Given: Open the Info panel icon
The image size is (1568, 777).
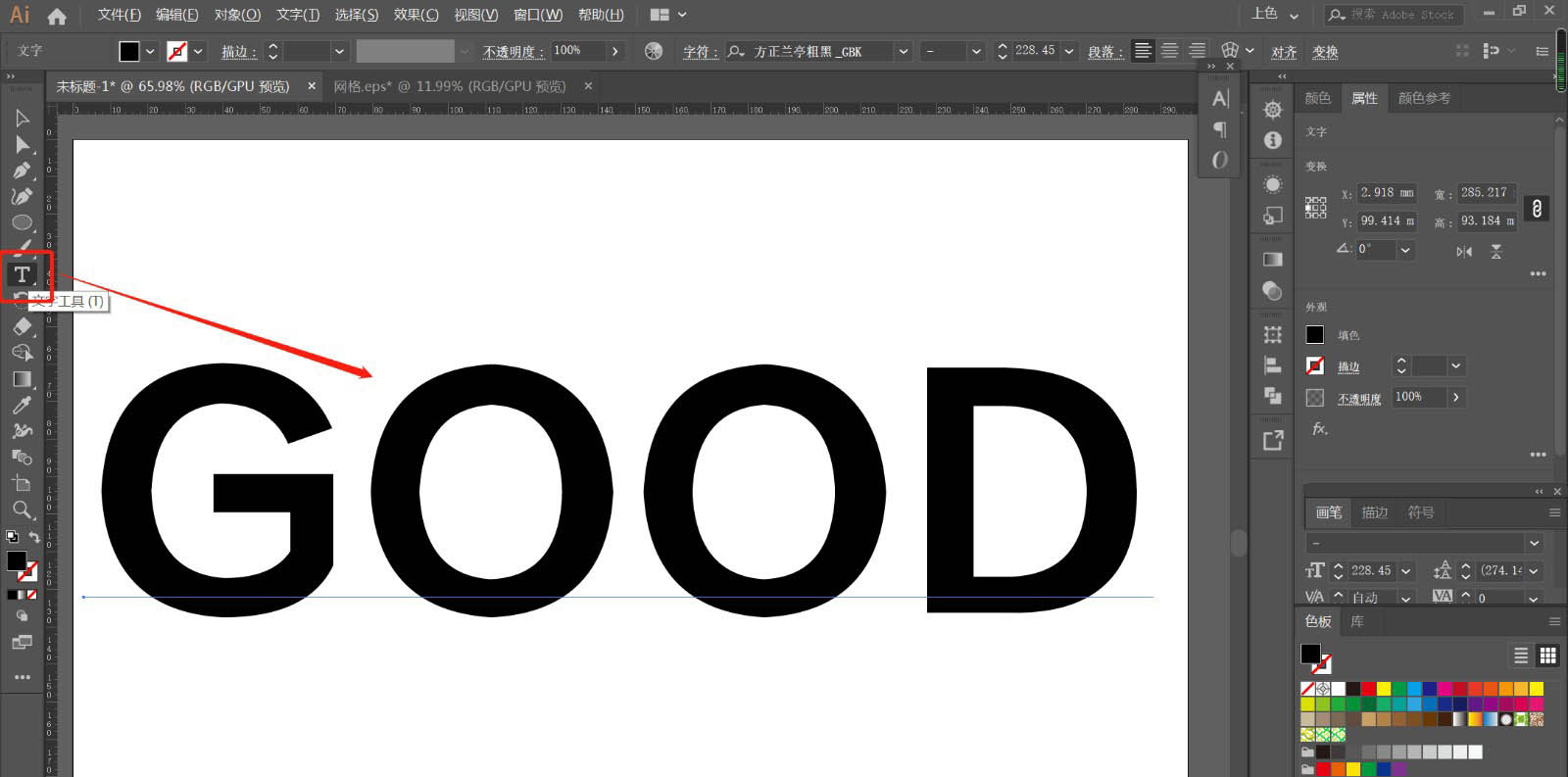Looking at the screenshot, I should pos(1272,140).
